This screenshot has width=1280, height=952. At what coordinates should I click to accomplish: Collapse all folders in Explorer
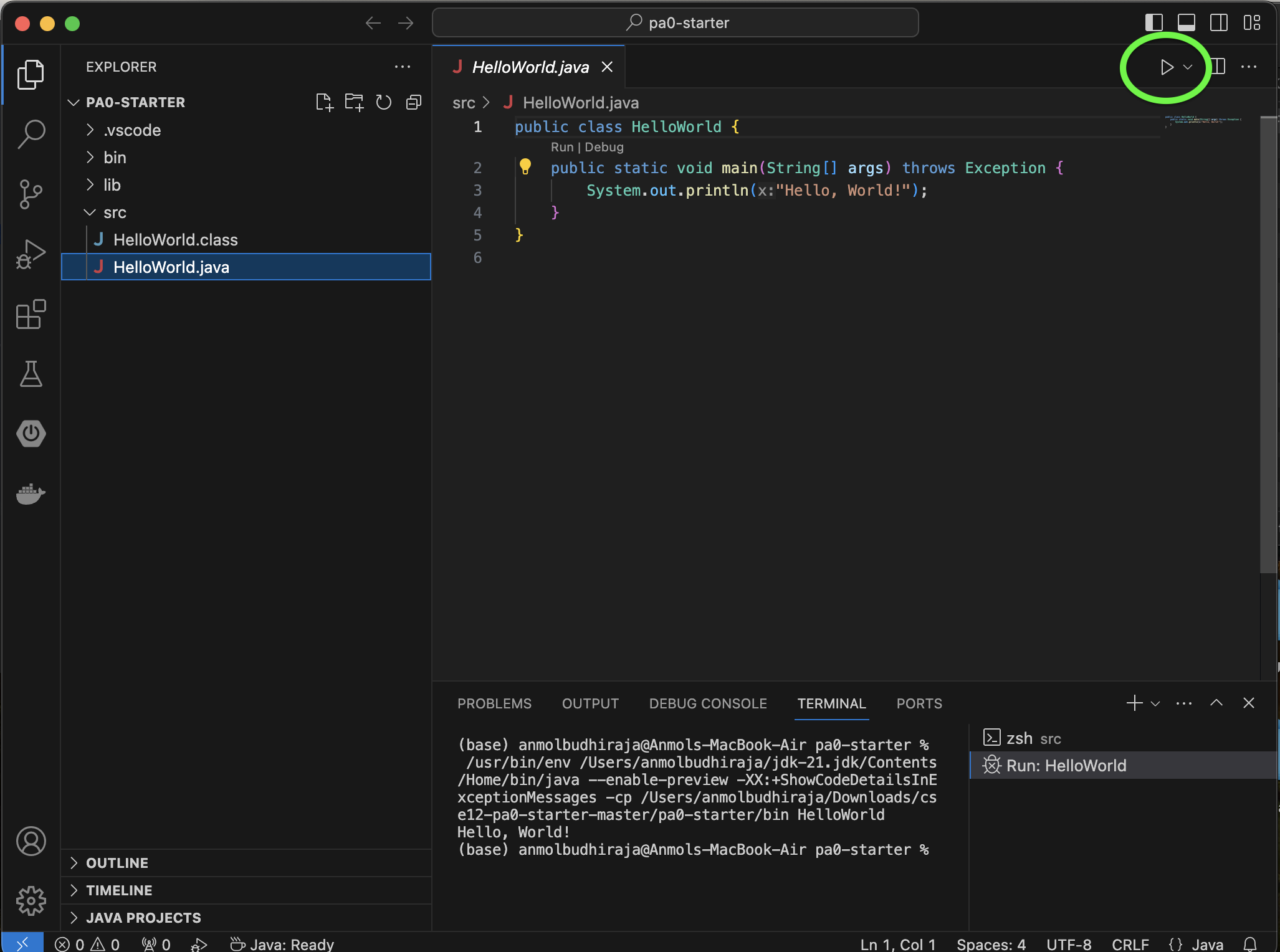click(x=414, y=102)
